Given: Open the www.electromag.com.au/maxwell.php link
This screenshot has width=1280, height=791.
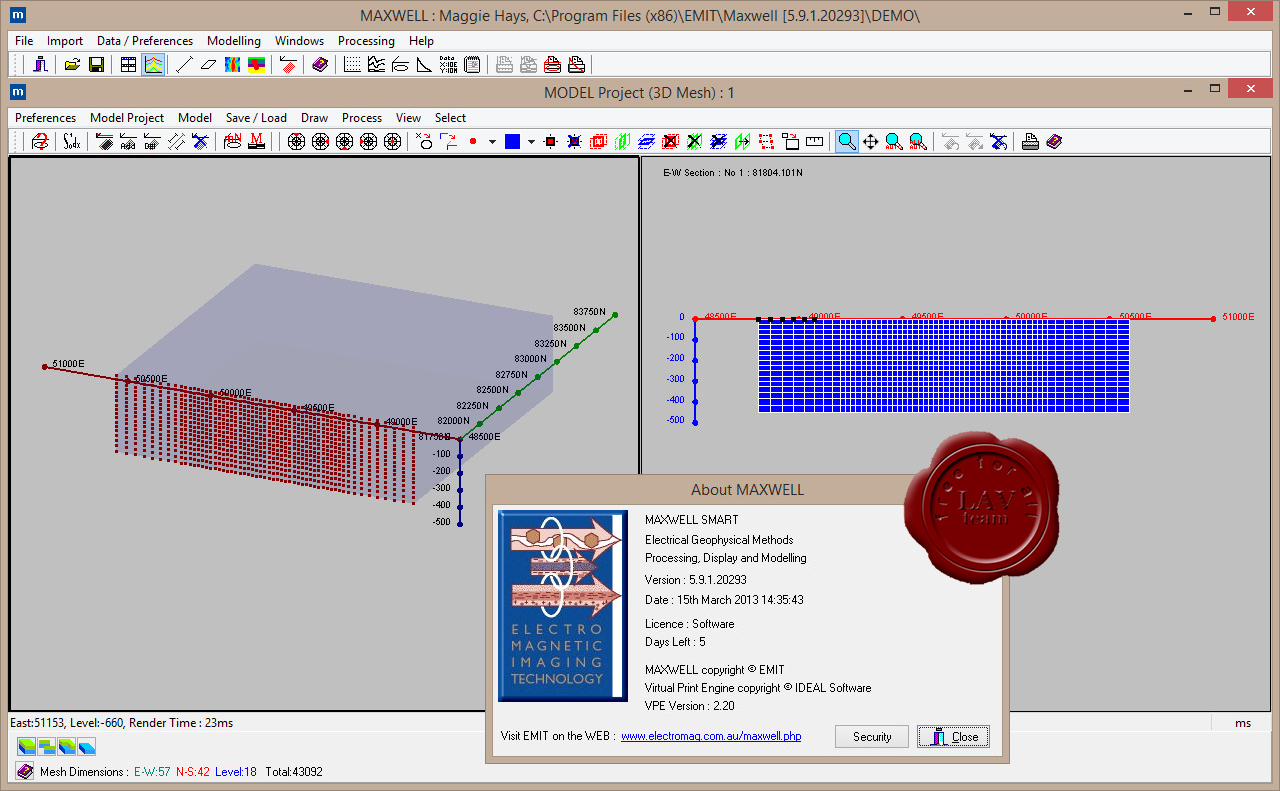Looking at the screenshot, I should 711,736.
